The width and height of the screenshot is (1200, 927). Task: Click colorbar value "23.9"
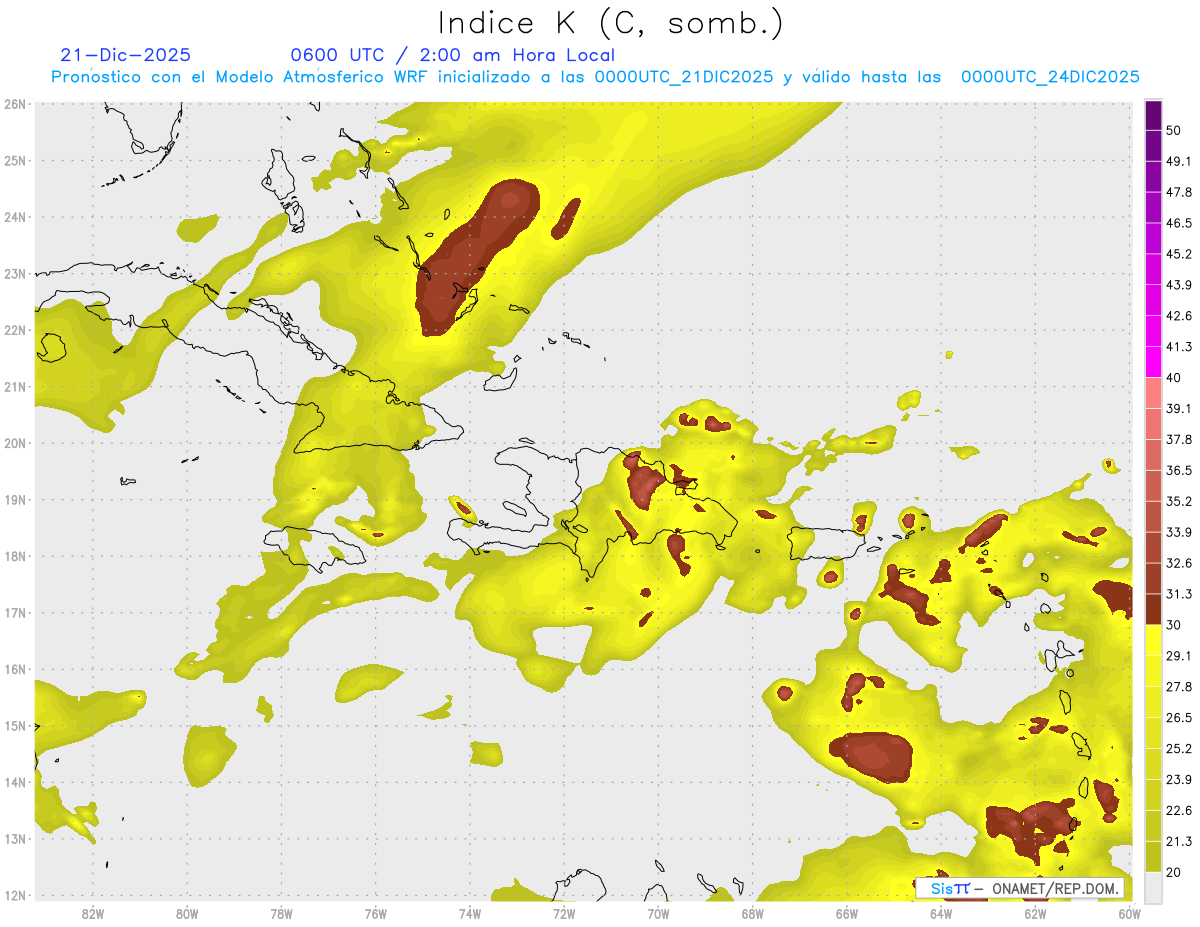click(1179, 780)
